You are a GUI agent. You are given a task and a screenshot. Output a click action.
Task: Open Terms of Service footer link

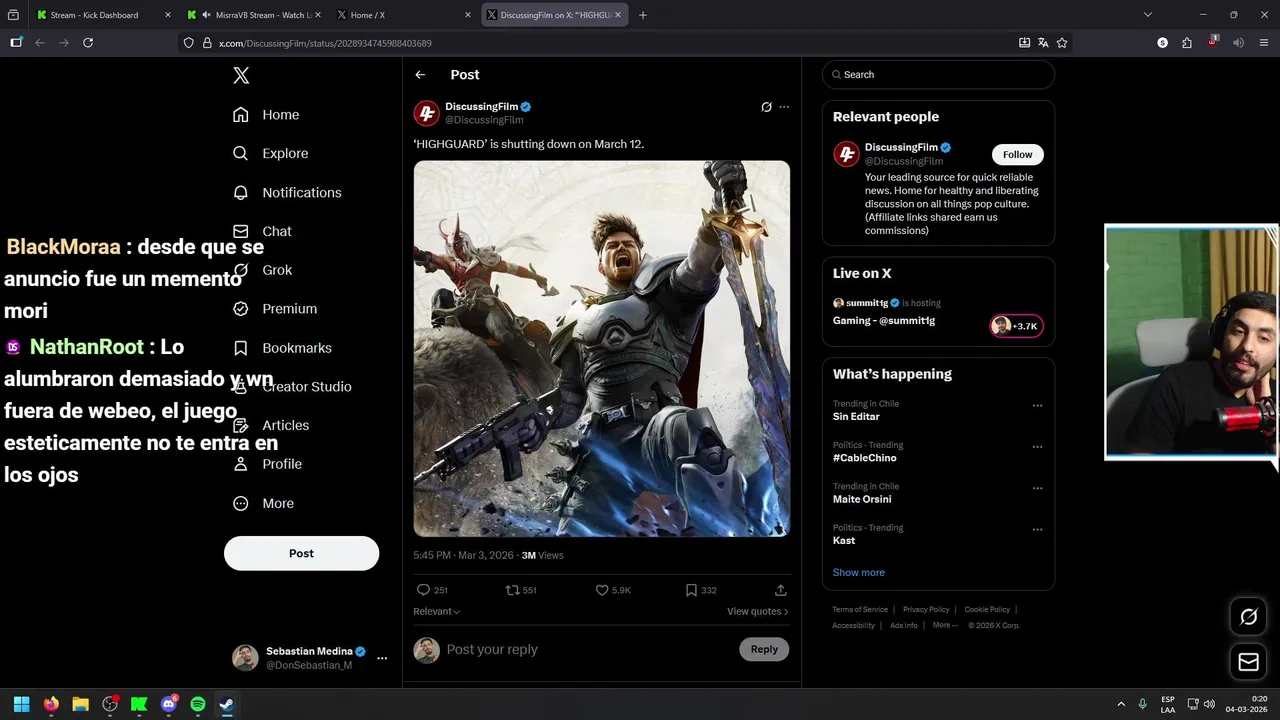(x=860, y=609)
